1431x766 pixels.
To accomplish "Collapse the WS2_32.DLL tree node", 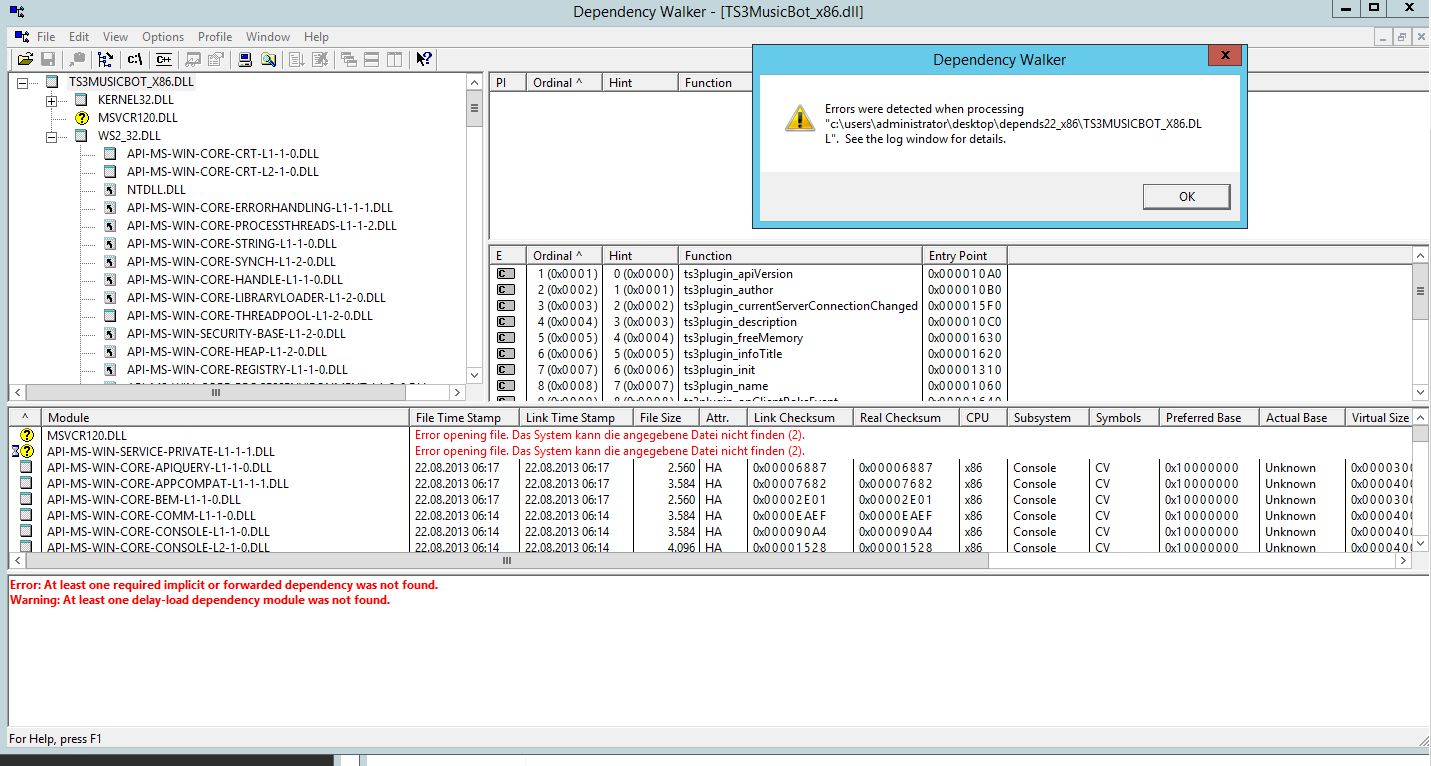I will click(52, 136).
